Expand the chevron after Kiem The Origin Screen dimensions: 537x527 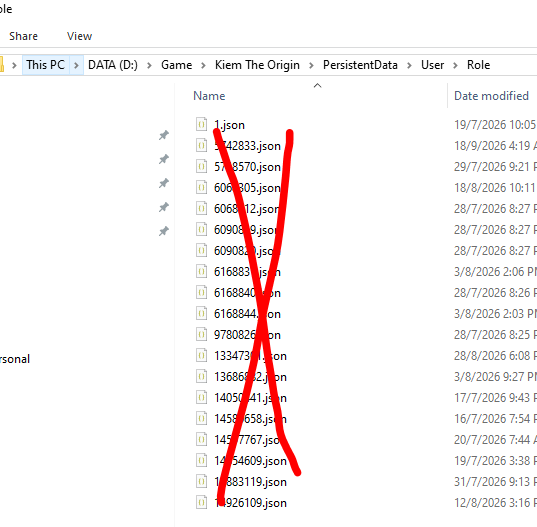[x=311, y=65]
